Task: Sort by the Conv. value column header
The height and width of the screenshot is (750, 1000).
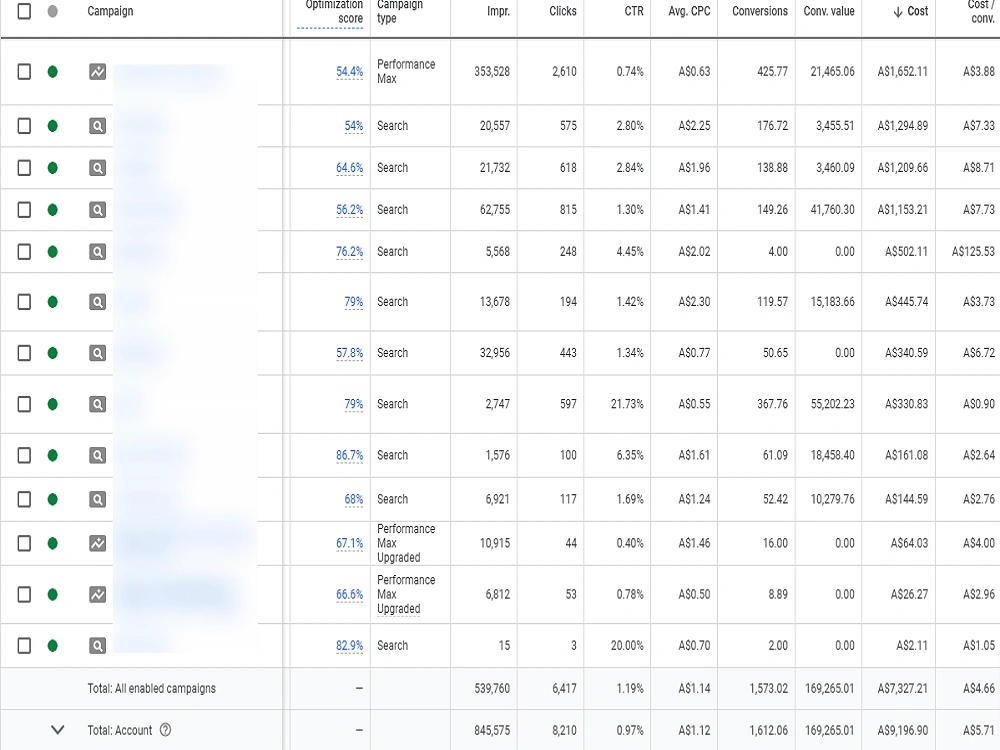Action: pyautogui.click(x=828, y=11)
